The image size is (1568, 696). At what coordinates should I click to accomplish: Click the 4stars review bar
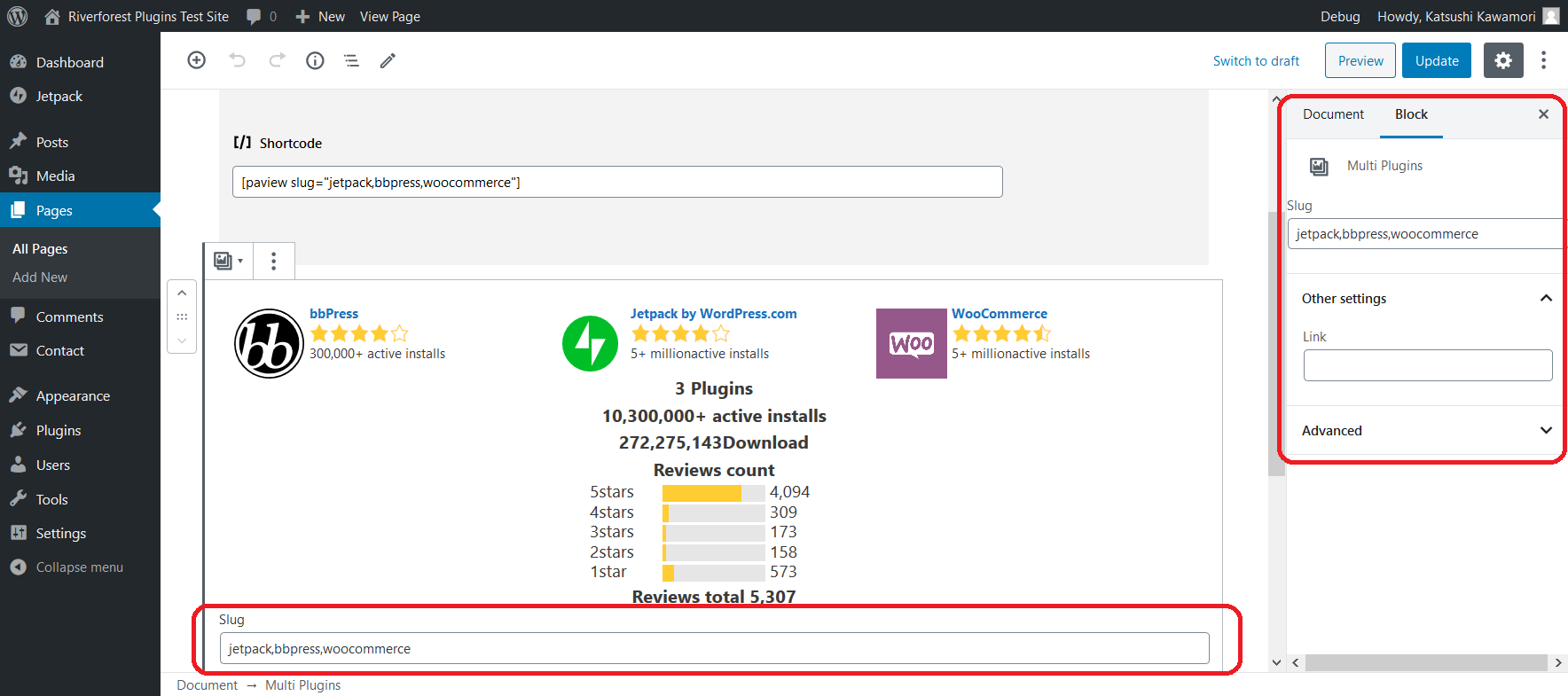[x=714, y=512]
